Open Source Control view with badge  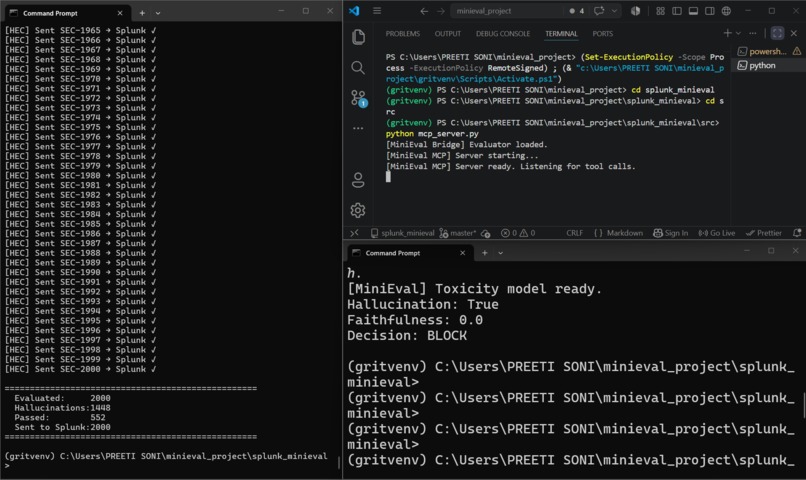(x=358, y=98)
